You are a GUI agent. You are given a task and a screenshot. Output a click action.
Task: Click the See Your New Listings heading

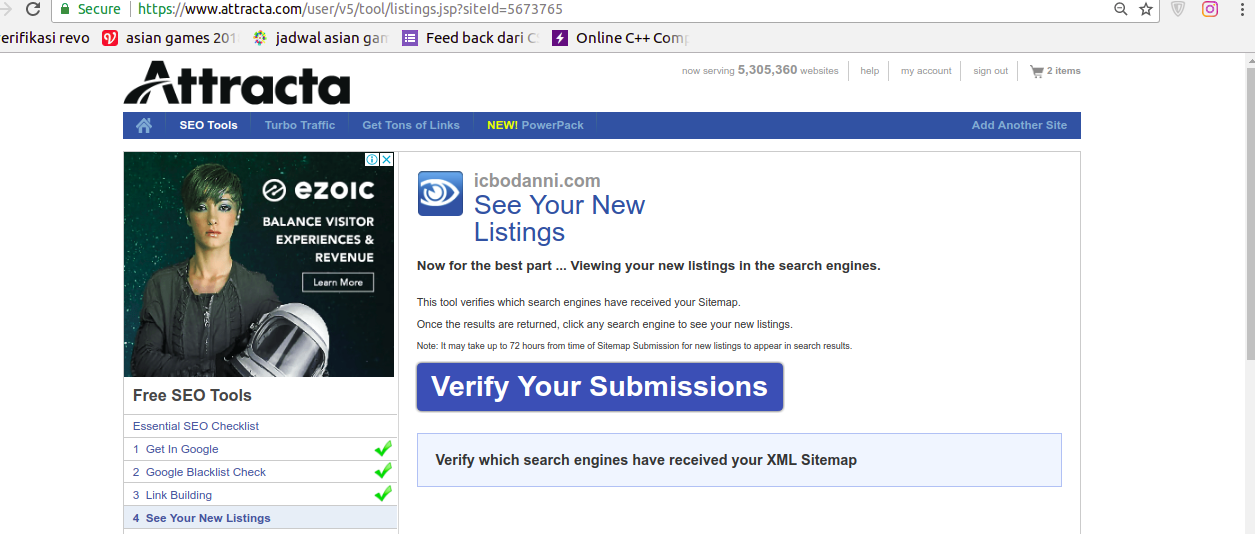point(559,218)
